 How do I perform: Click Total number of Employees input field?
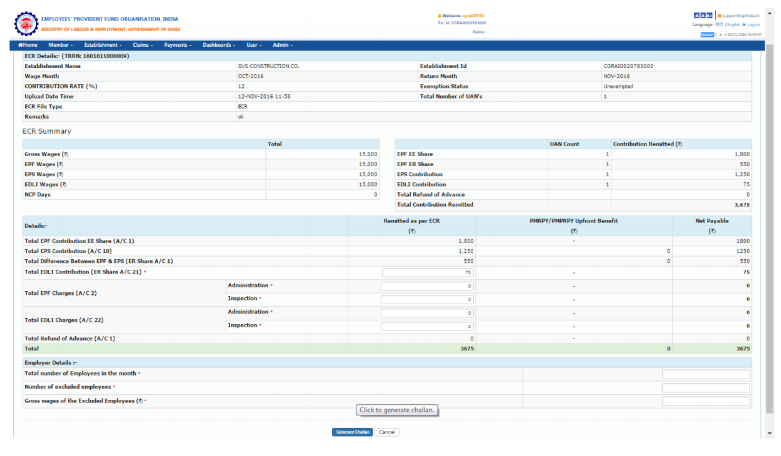pyautogui.click(x=705, y=374)
